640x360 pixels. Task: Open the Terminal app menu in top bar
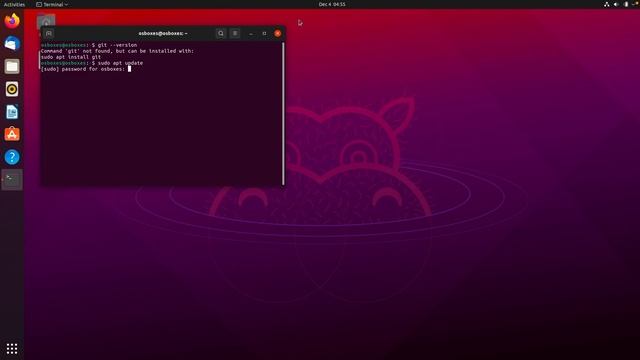(x=52, y=4)
